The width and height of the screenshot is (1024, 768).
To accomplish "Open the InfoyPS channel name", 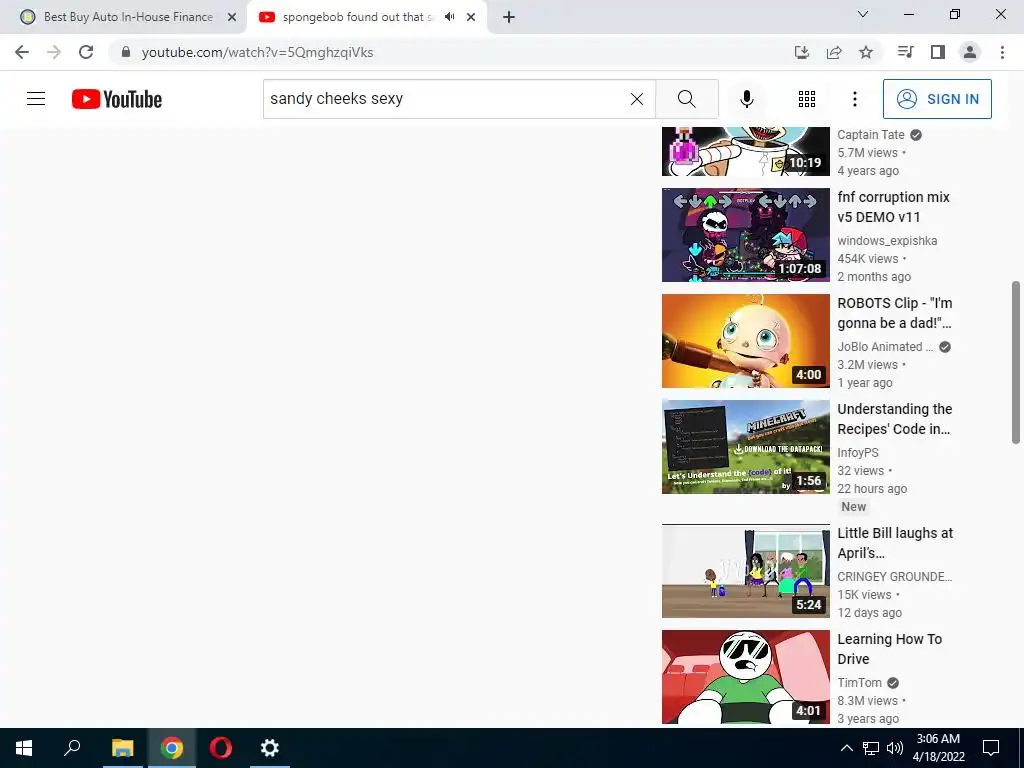I will click(857, 453).
